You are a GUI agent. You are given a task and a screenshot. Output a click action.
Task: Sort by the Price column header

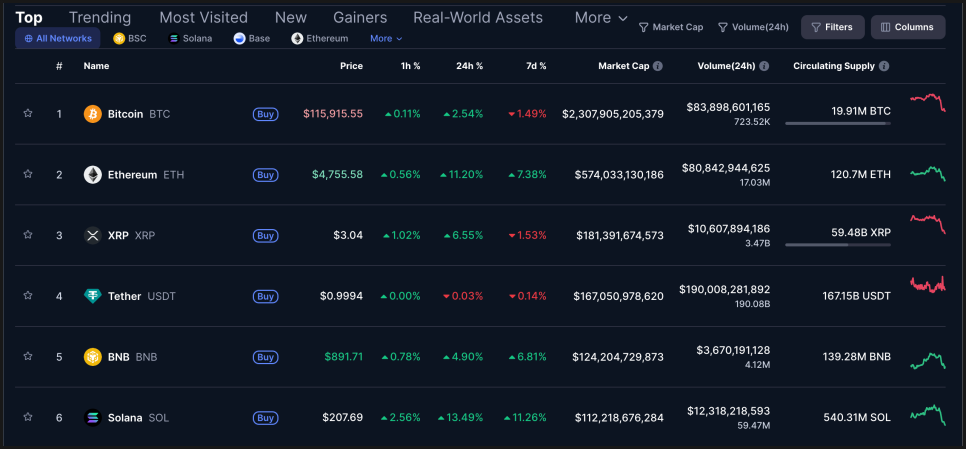(x=351, y=66)
